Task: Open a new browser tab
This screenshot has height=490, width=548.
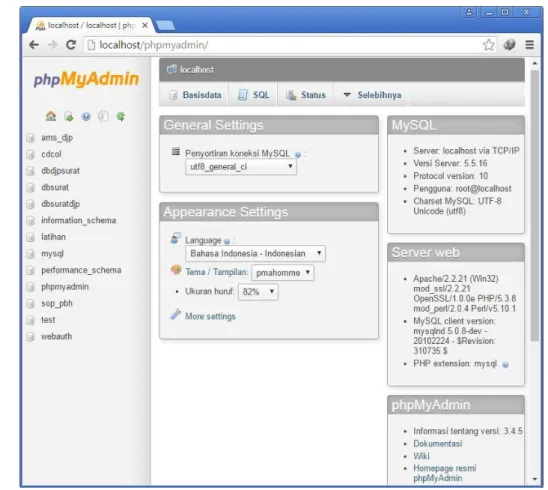Action: (165, 26)
